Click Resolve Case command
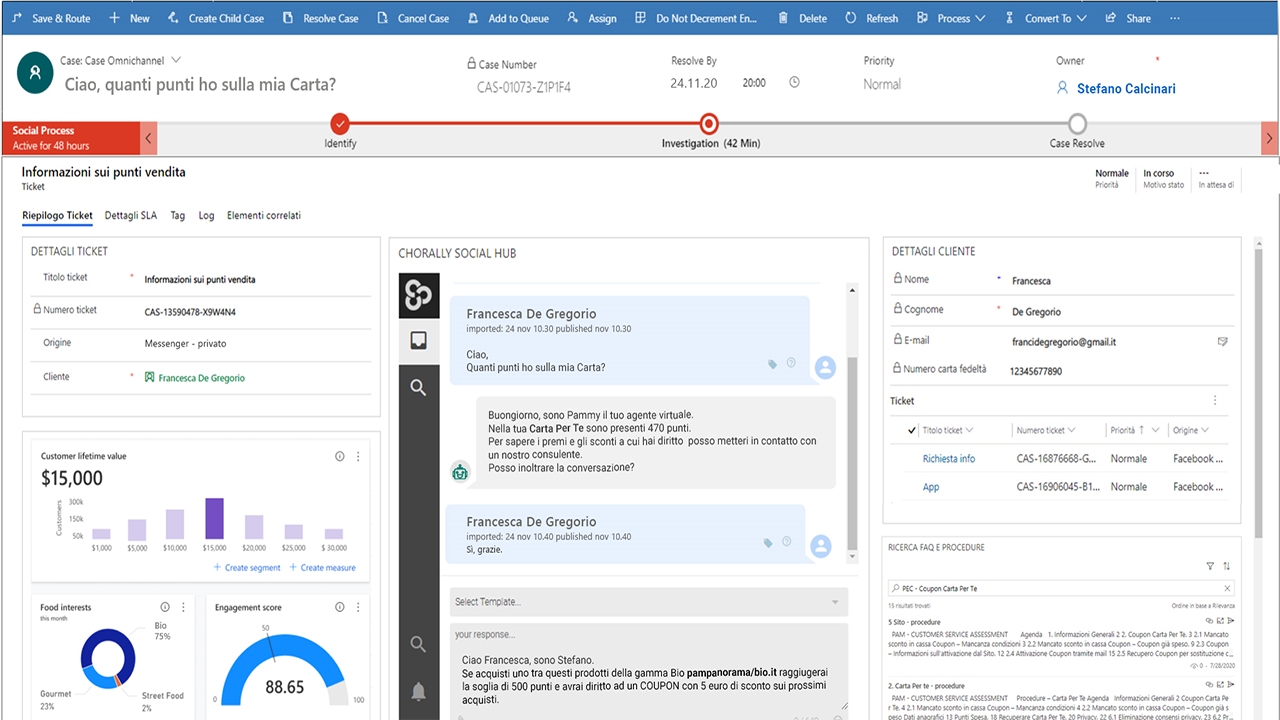The image size is (1280, 720). coord(320,18)
